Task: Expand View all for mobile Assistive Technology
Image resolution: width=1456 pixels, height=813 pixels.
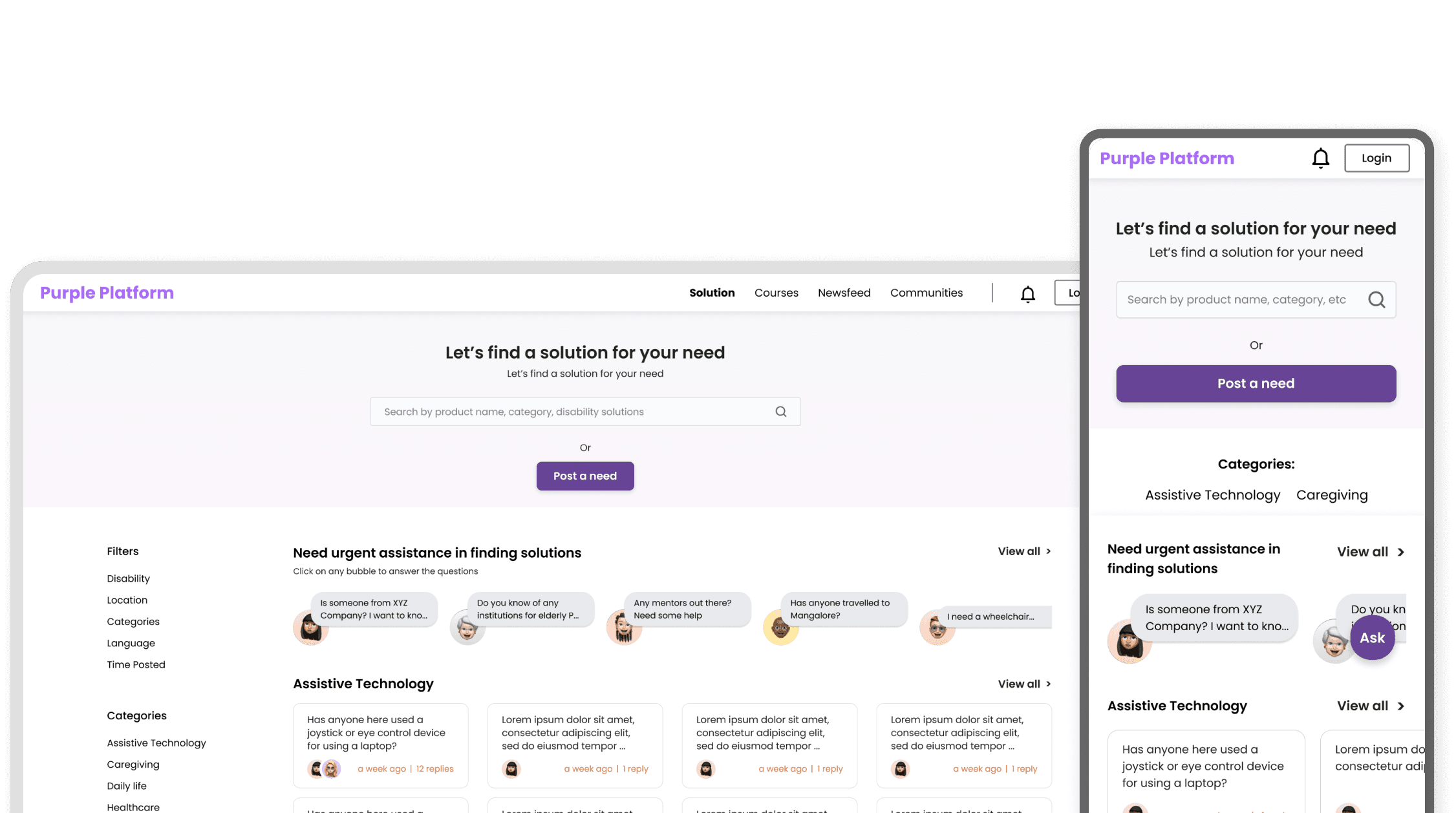Action: [1371, 706]
